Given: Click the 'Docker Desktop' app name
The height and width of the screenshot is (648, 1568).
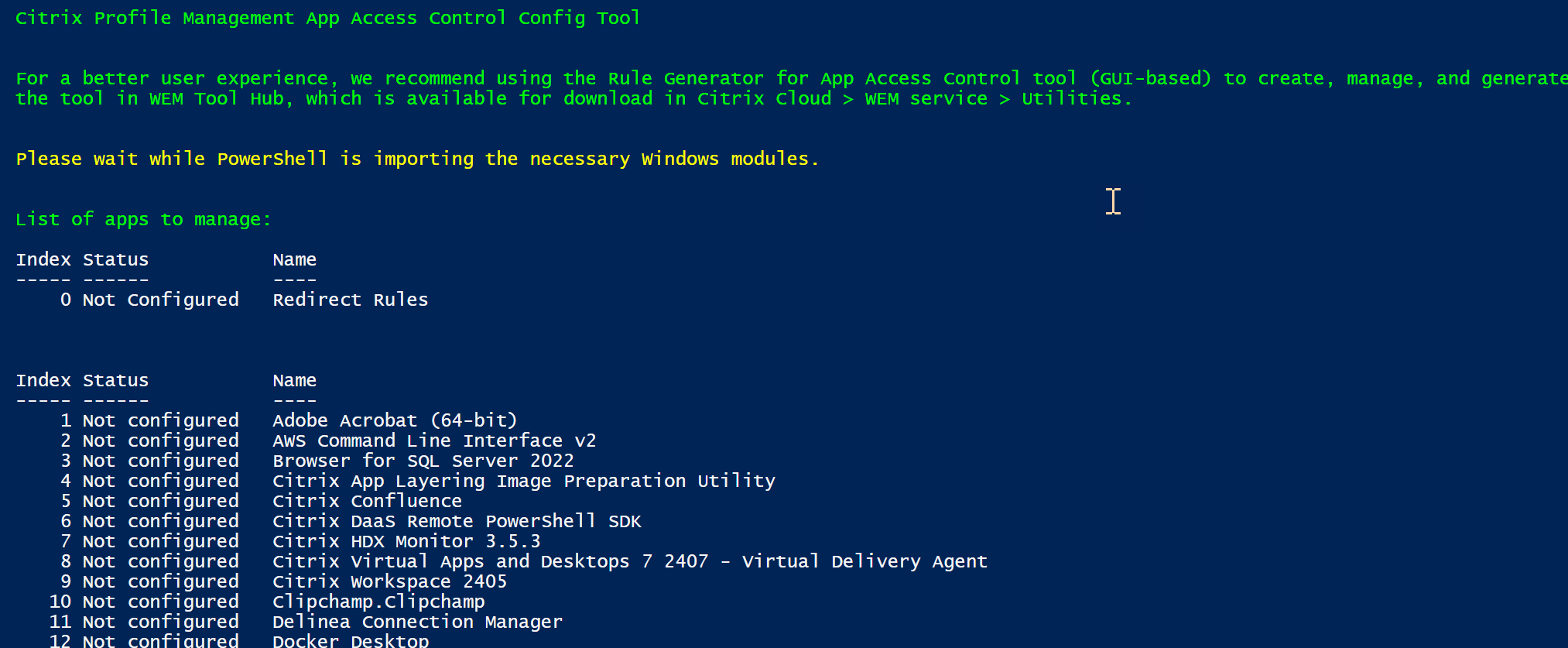Looking at the screenshot, I should coord(351,640).
